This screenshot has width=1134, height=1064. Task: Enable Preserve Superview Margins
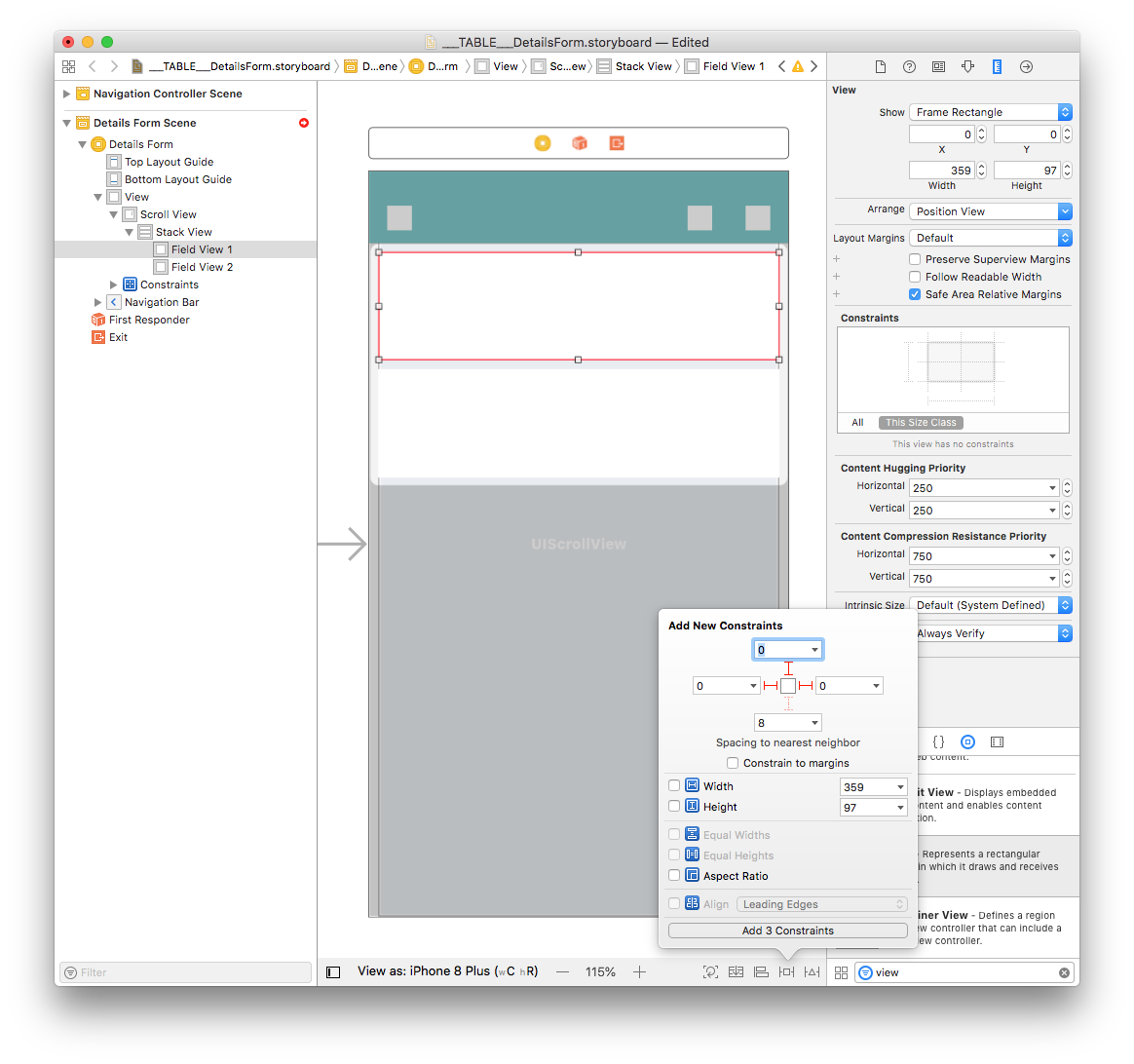pyautogui.click(x=915, y=259)
